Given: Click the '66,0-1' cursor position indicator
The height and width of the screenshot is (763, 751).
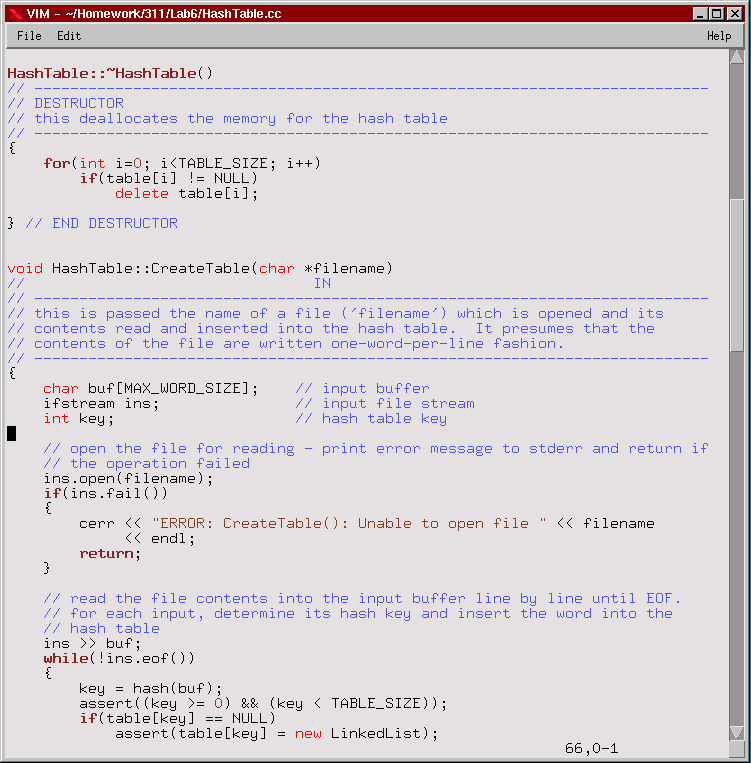Looking at the screenshot, I should [x=591, y=748].
